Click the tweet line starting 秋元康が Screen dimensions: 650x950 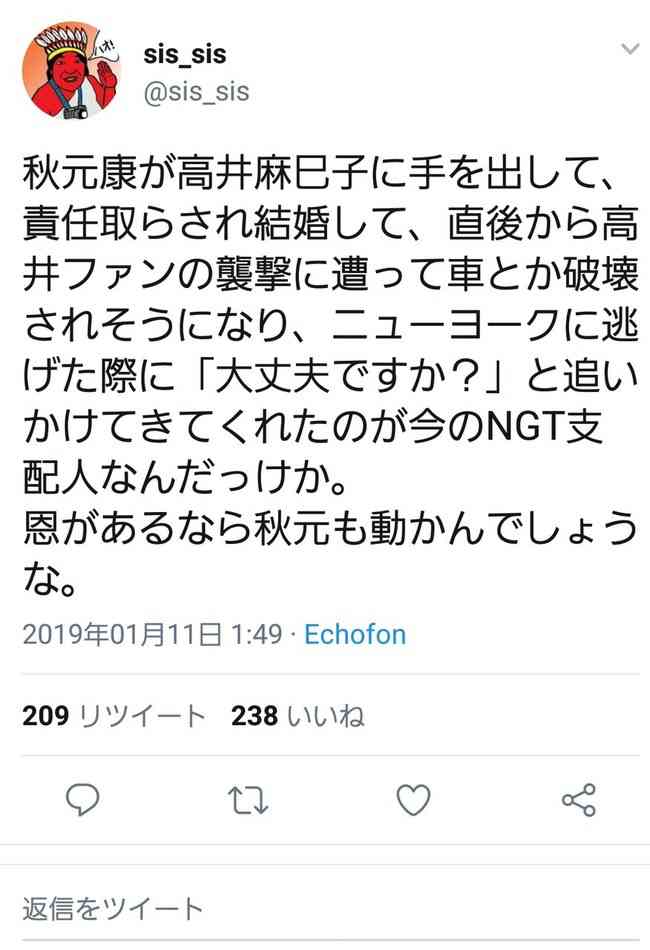pyautogui.click(x=320, y=173)
